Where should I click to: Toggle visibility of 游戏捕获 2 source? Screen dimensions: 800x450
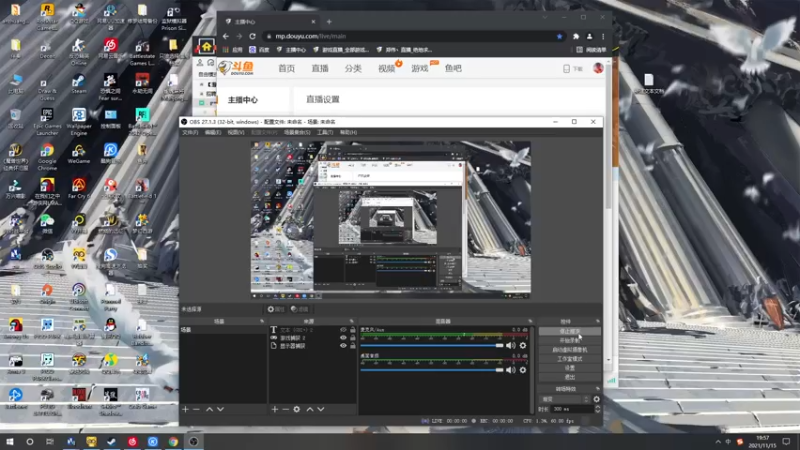[343, 338]
